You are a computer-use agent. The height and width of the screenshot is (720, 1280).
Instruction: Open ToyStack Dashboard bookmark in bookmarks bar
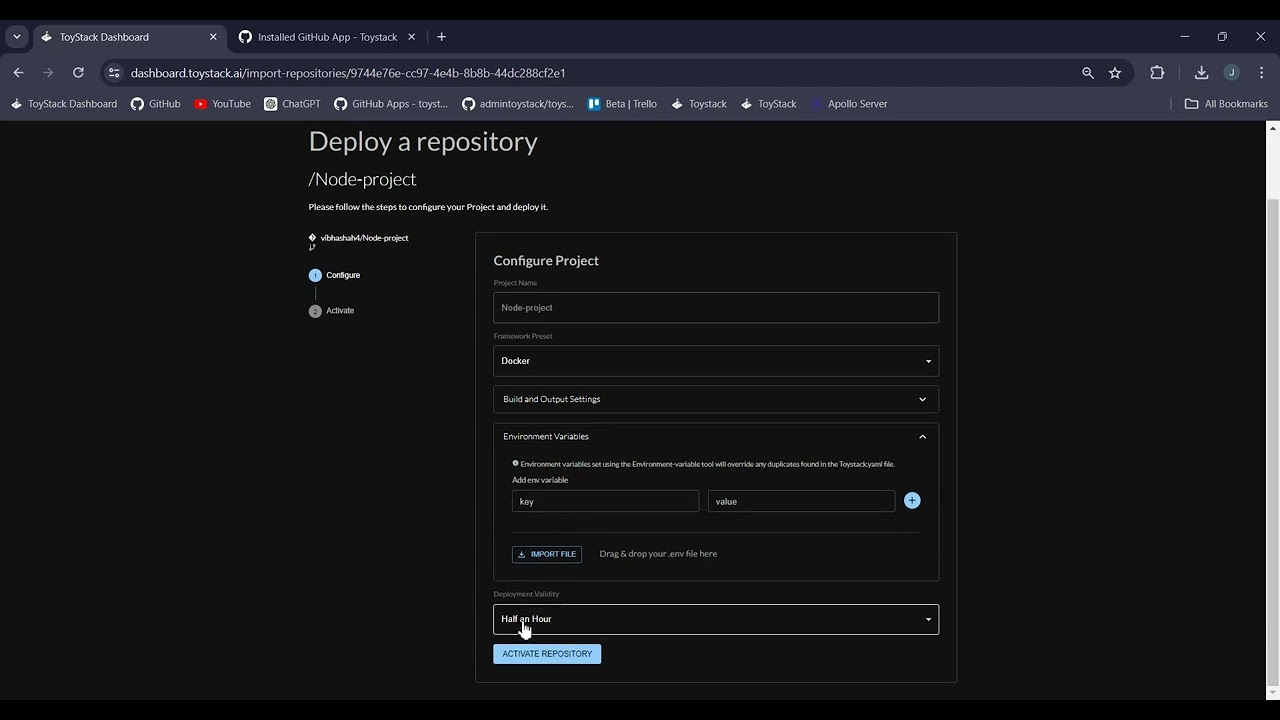63,104
